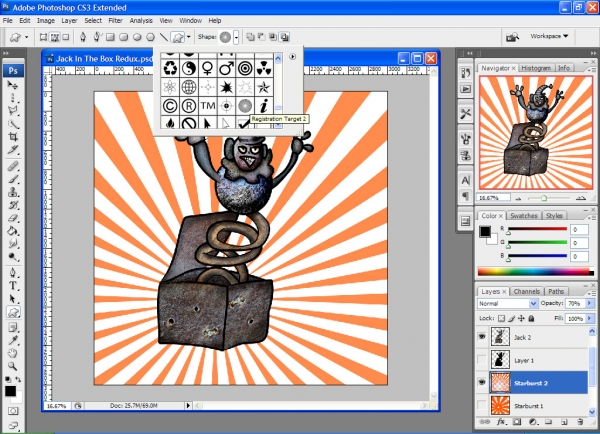Image resolution: width=600 pixels, height=434 pixels.
Task: Click the add layer style fx icon
Action: pyautogui.click(x=501, y=422)
